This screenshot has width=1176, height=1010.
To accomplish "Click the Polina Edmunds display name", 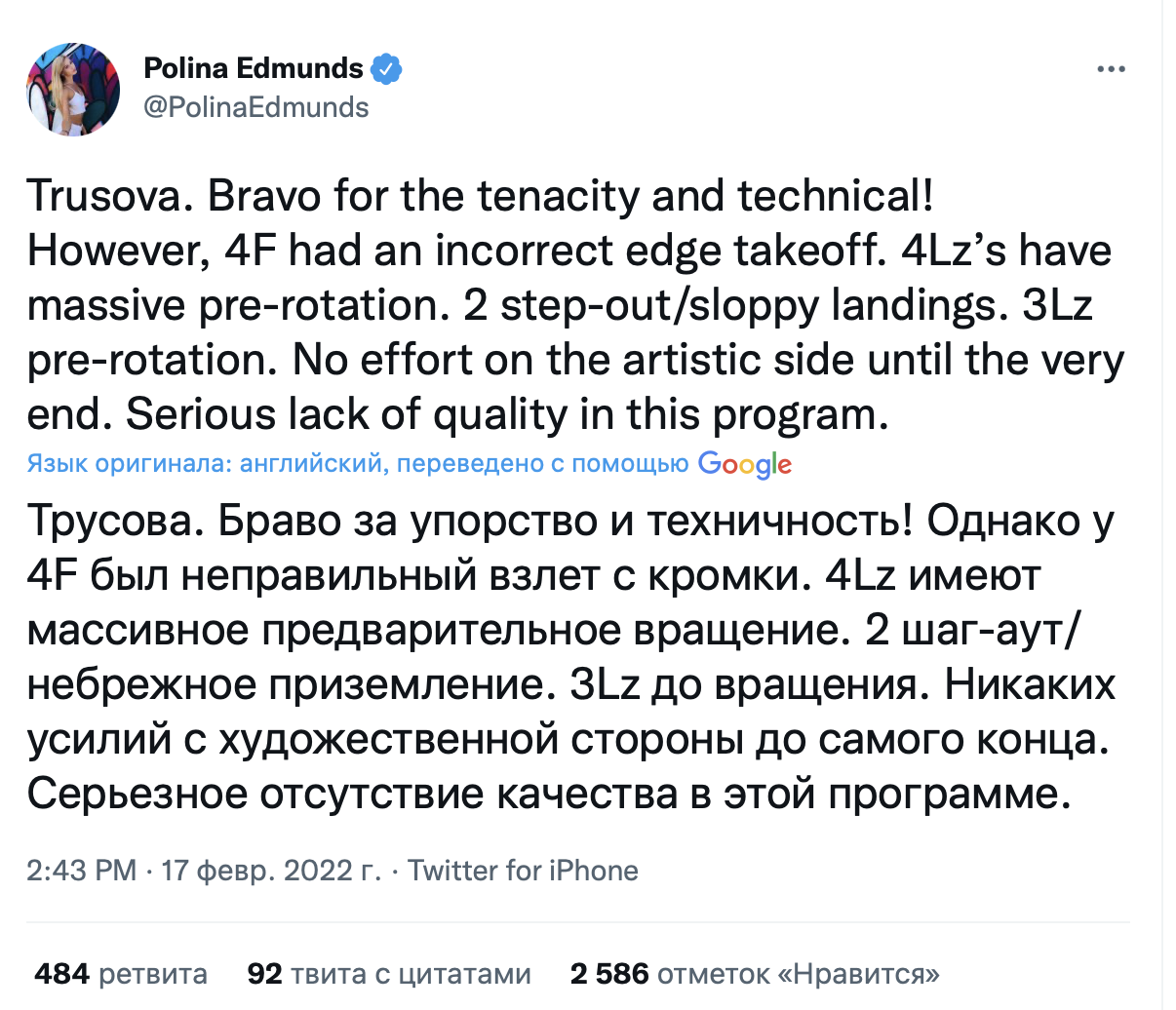I will click(253, 68).
